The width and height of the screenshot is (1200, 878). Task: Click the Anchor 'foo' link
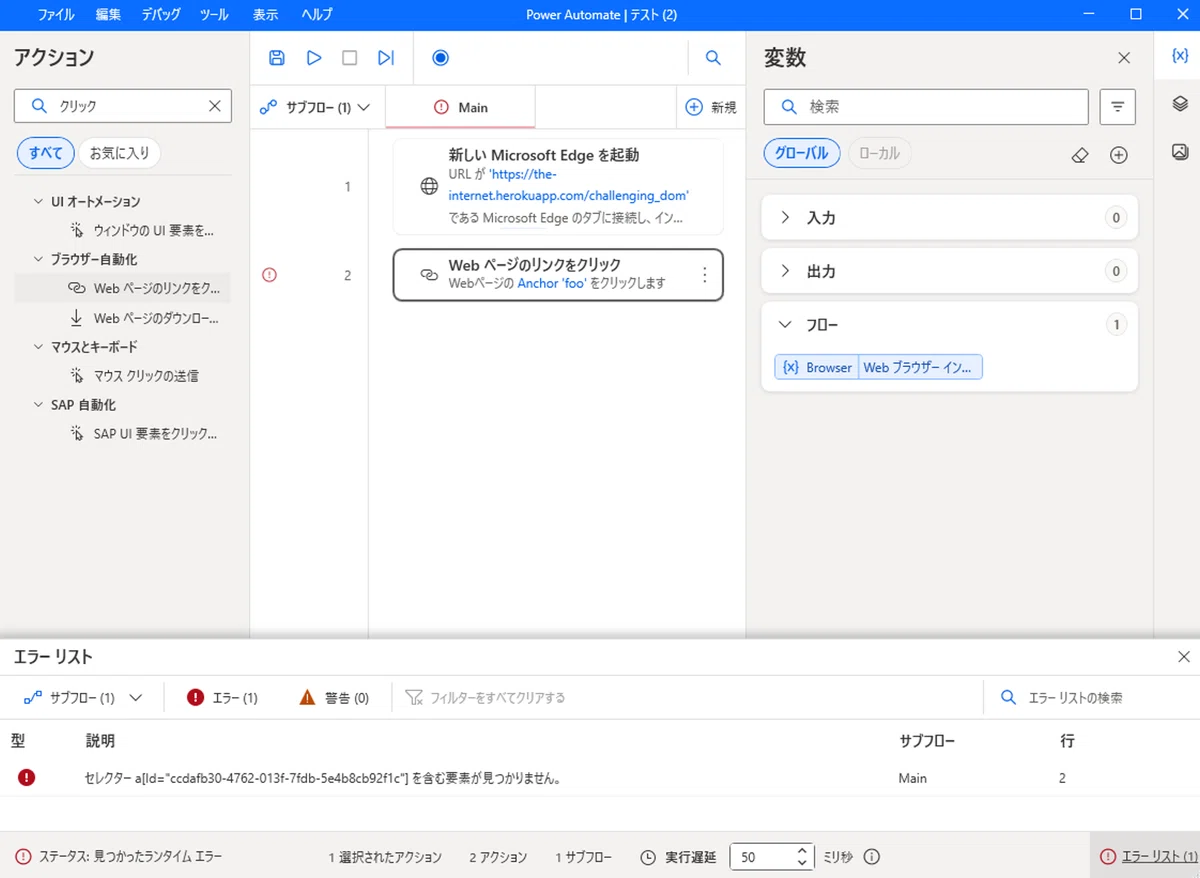552,283
